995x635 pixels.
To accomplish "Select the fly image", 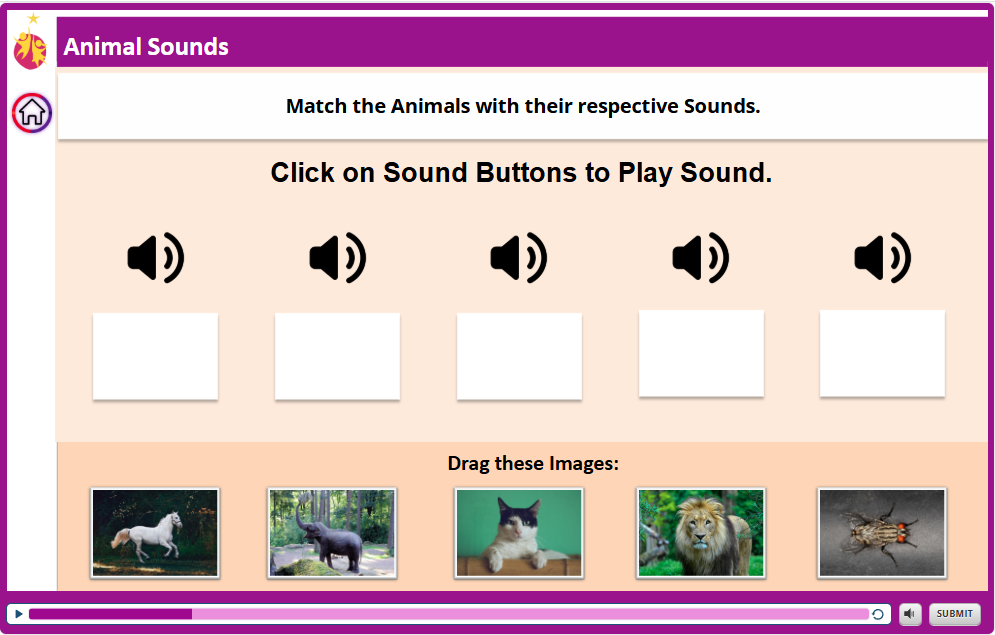I will point(882,532).
